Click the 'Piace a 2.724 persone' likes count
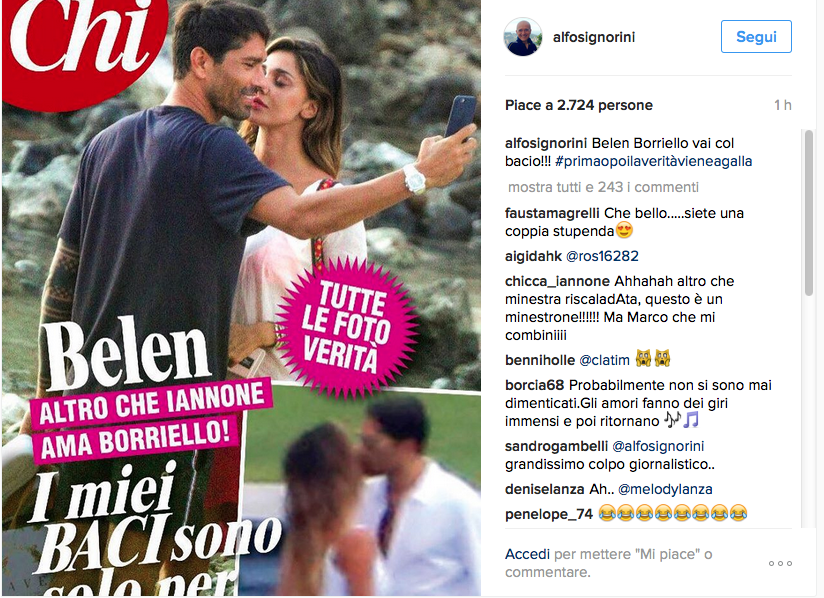Viewport: 824px width, 598px height. [579, 105]
